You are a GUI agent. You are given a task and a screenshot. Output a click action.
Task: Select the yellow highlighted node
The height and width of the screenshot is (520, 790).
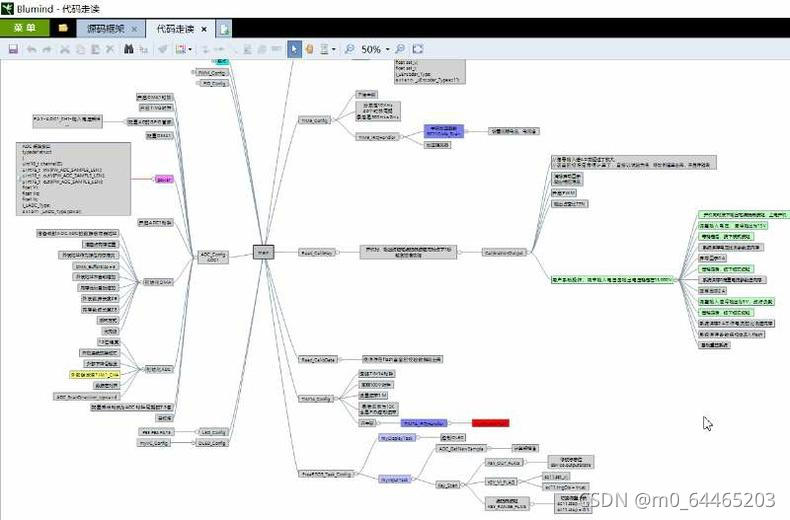coord(95,374)
